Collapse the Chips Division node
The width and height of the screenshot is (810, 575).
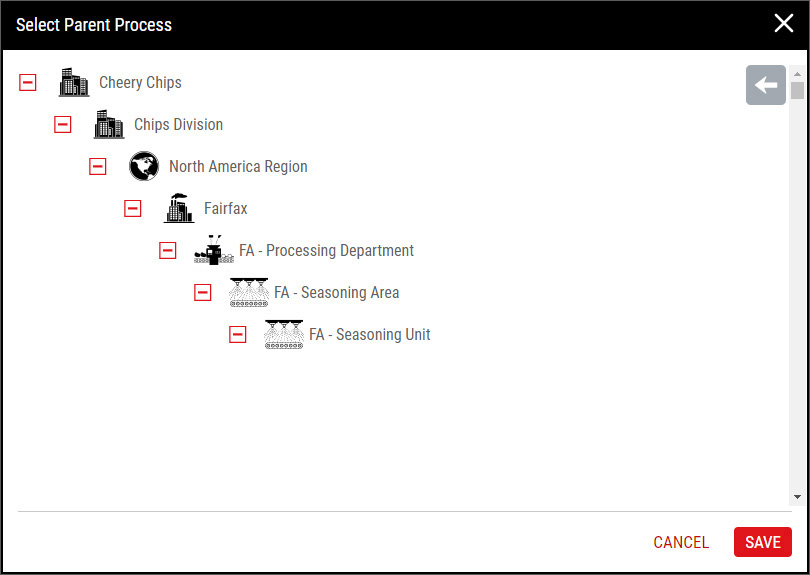(63, 125)
